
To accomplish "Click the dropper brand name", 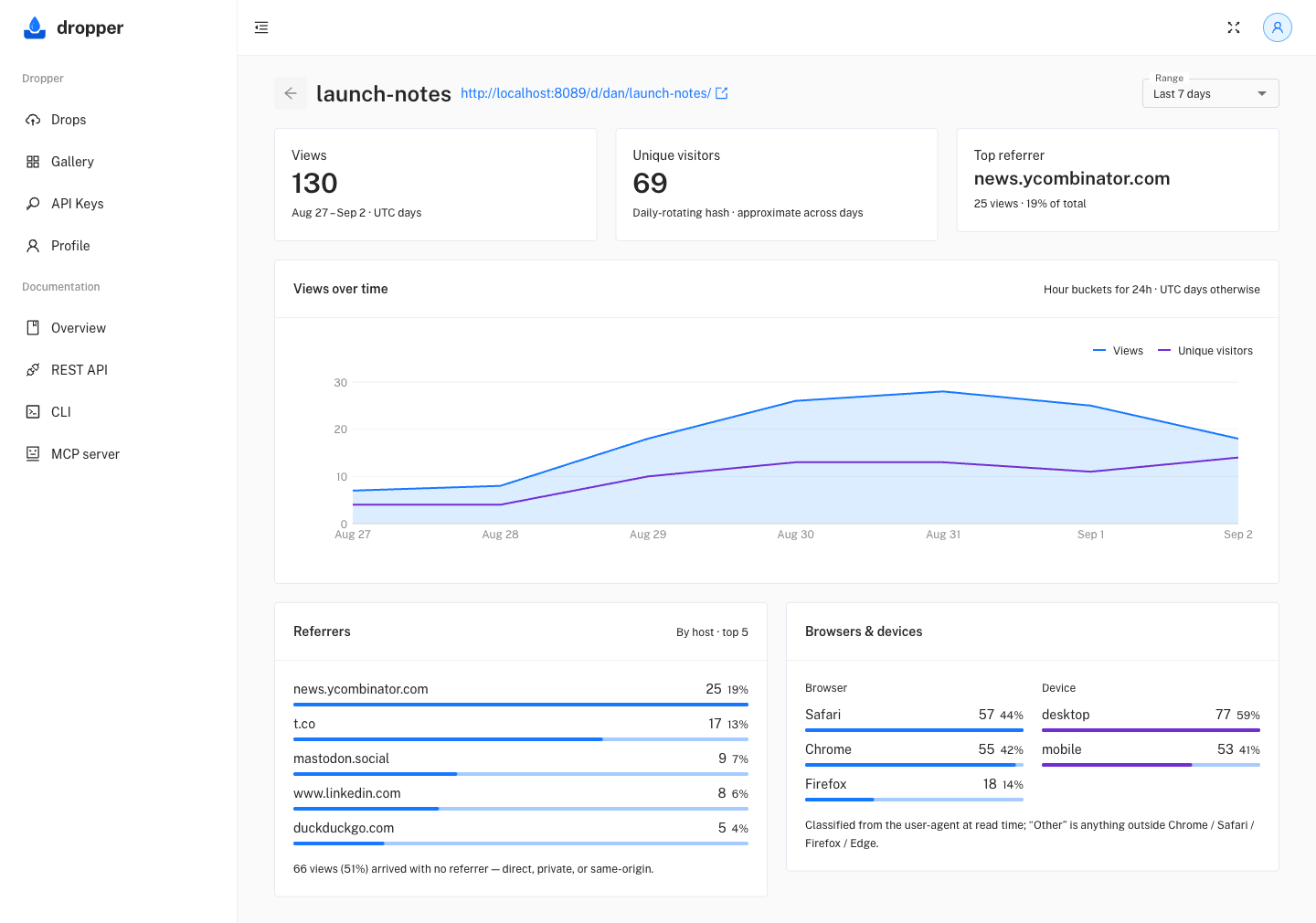I will pyautogui.click(x=90, y=27).
